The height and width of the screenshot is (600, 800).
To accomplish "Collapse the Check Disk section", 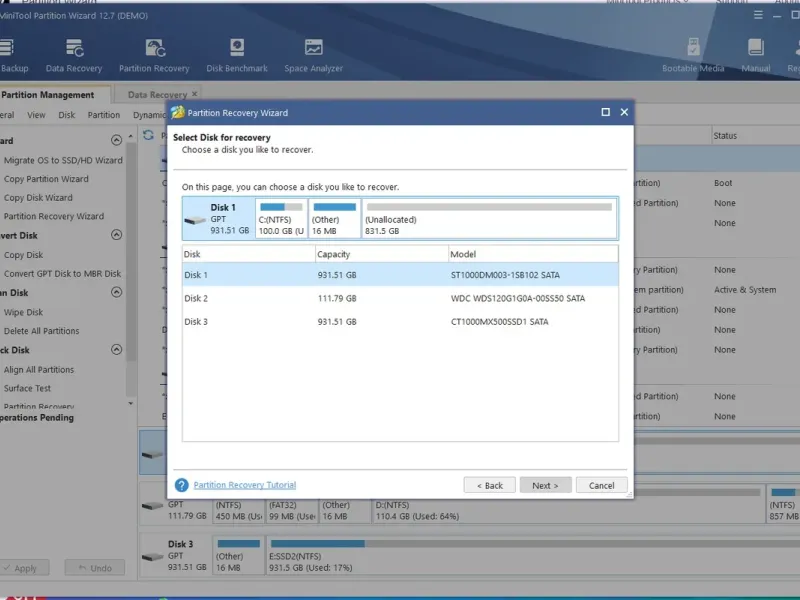I will click(116, 349).
